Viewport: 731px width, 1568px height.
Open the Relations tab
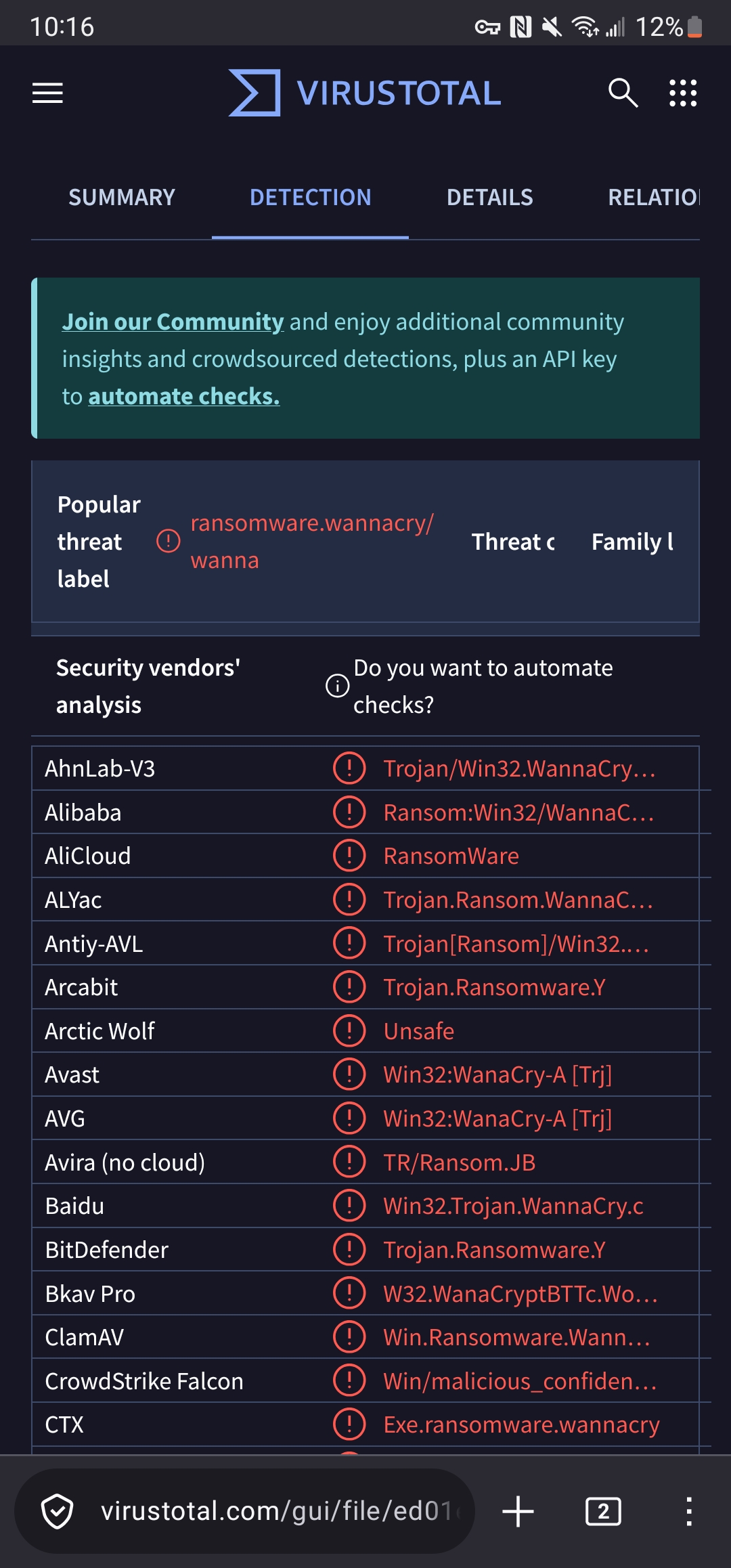click(x=653, y=198)
